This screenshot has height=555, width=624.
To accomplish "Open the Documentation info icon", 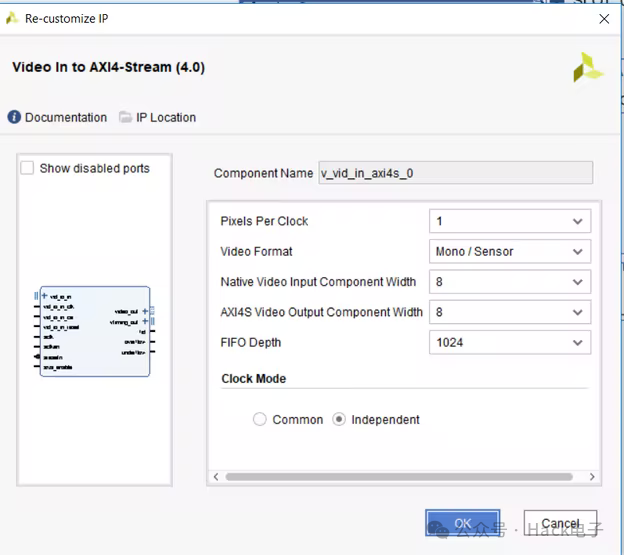I will point(14,117).
